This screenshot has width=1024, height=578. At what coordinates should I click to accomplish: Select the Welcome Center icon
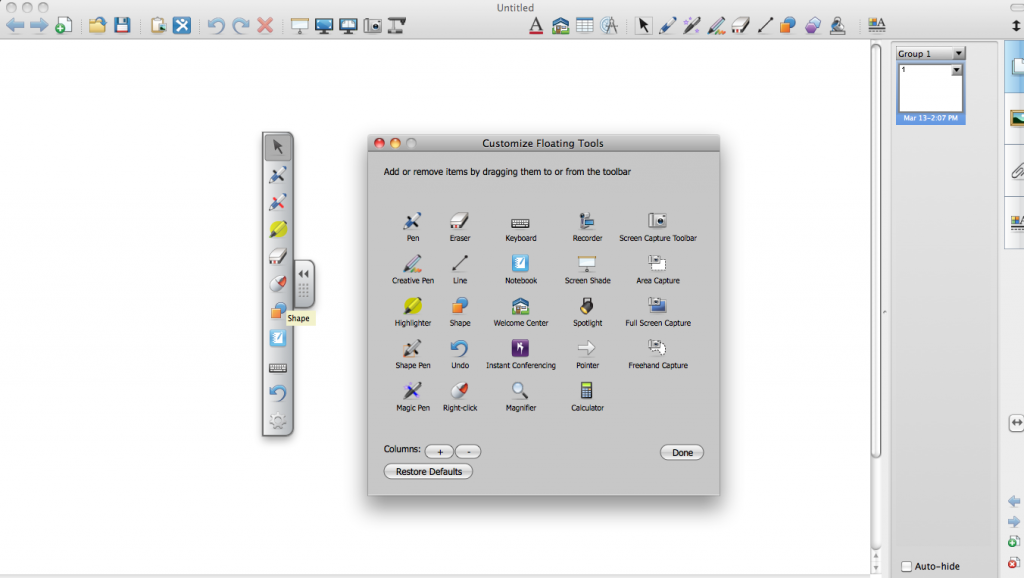coord(520,306)
